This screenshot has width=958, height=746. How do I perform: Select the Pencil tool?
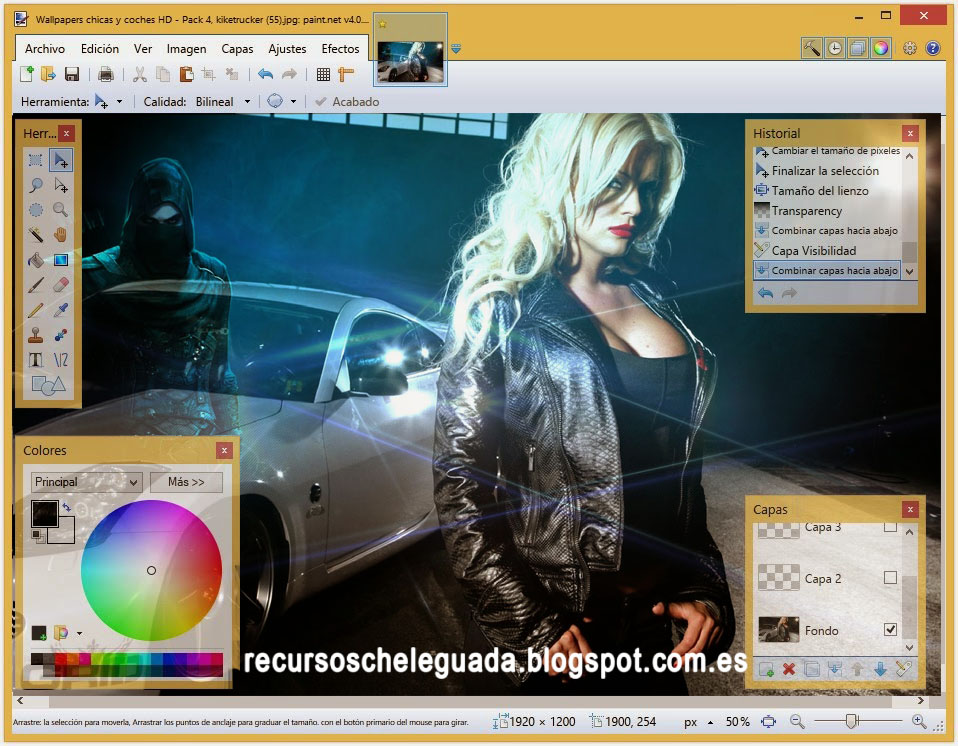click(x=35, y=310)
